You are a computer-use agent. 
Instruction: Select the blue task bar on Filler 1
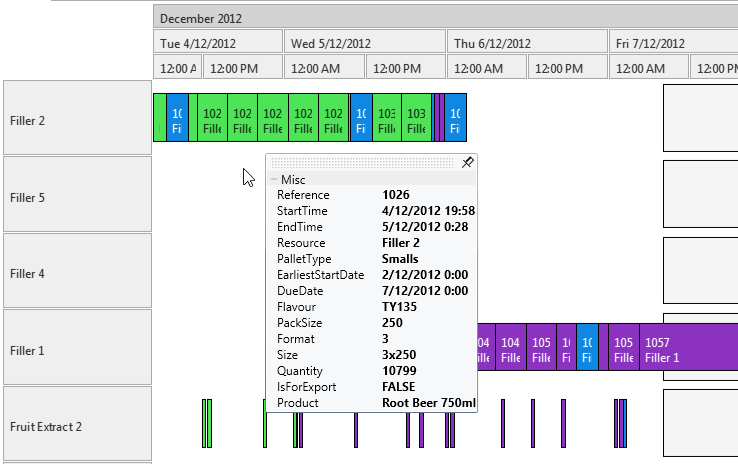[x=588, y=349]
